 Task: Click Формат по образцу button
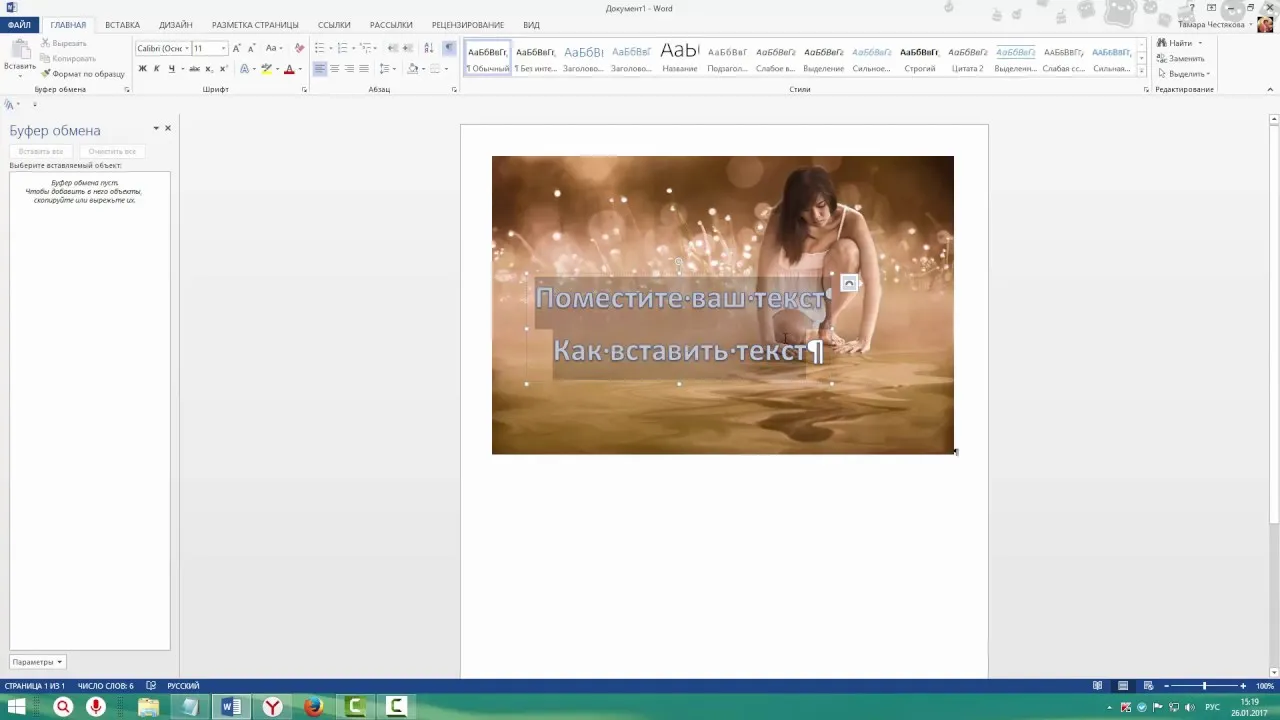(x=82, y=74)
